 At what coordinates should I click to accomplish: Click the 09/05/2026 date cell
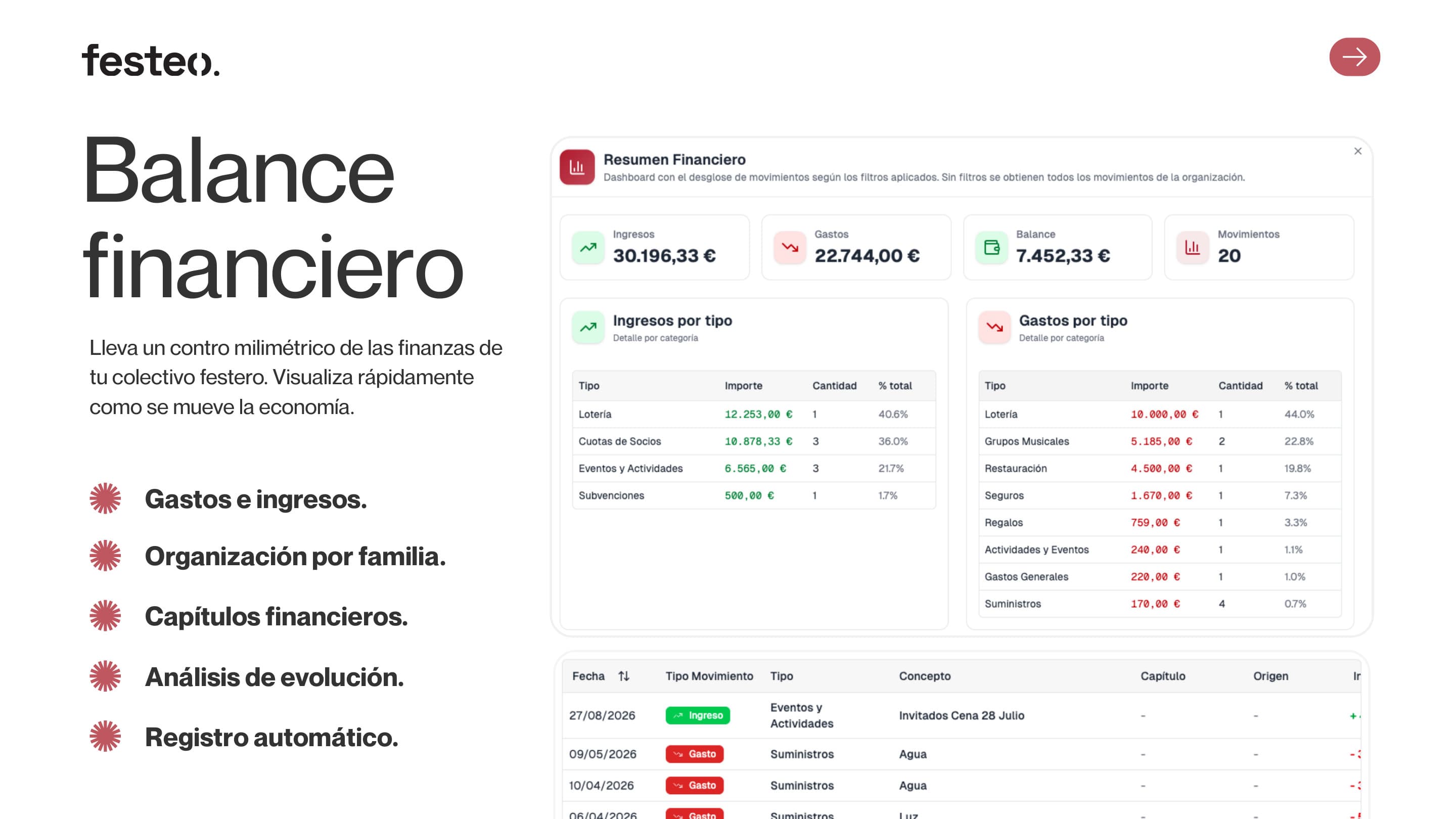click(x=603, y=754)
